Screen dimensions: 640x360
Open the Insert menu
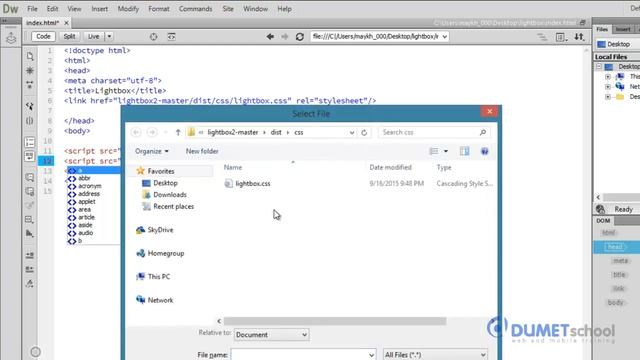[x=99, y=9]
